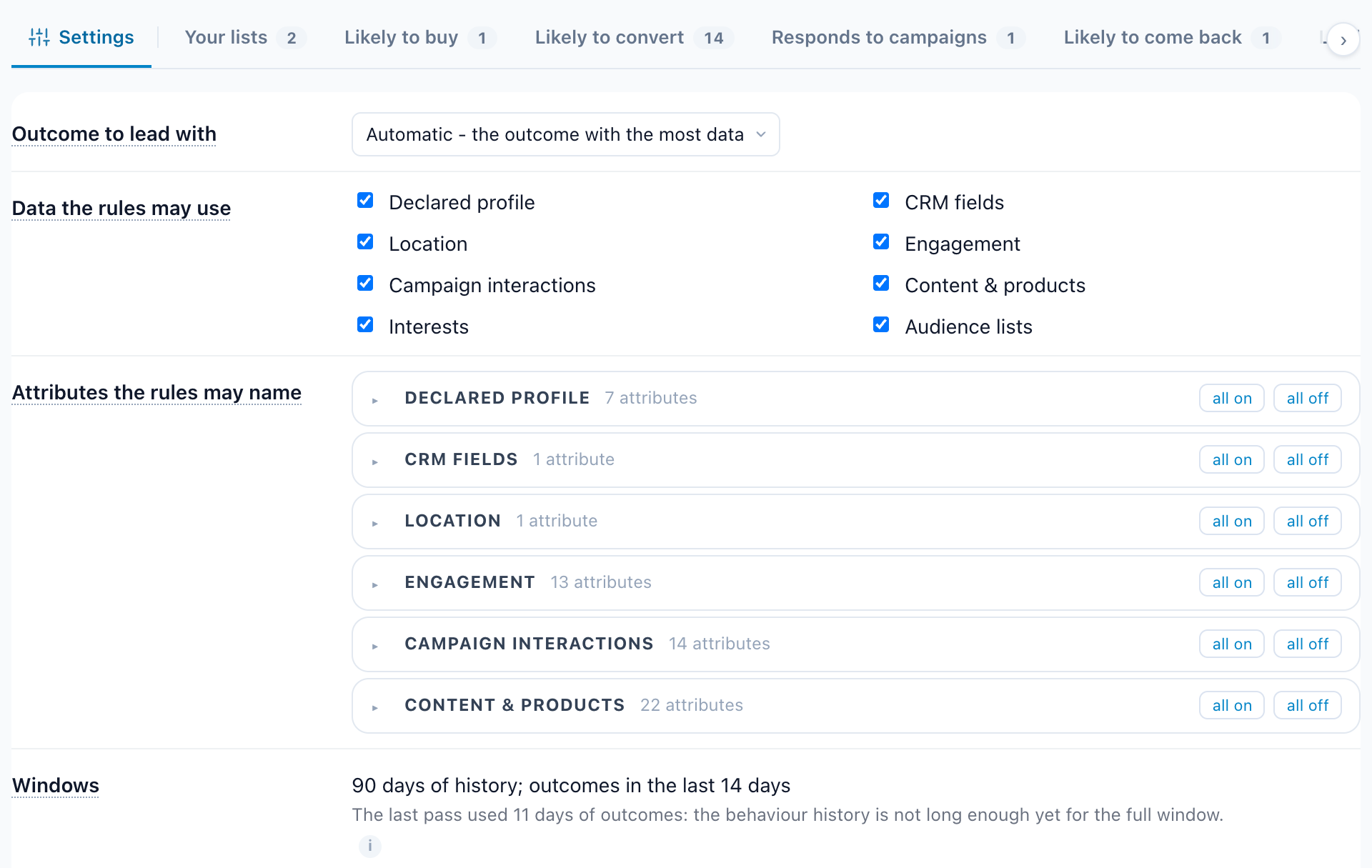
Task: Disable the Engagement data checkbox
Action: coord(881,242)
